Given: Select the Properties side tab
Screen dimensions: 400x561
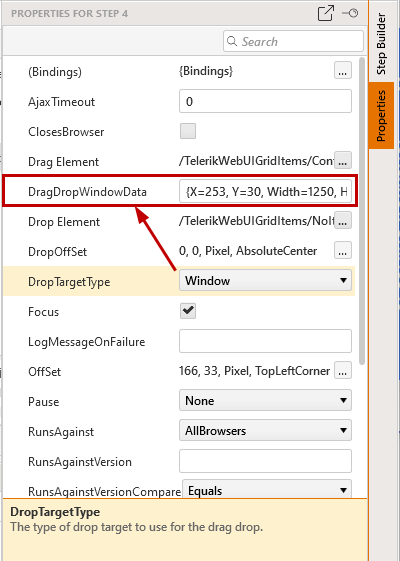Looking at the screenshot, I should pyautogui.click(x=381, y=116).
